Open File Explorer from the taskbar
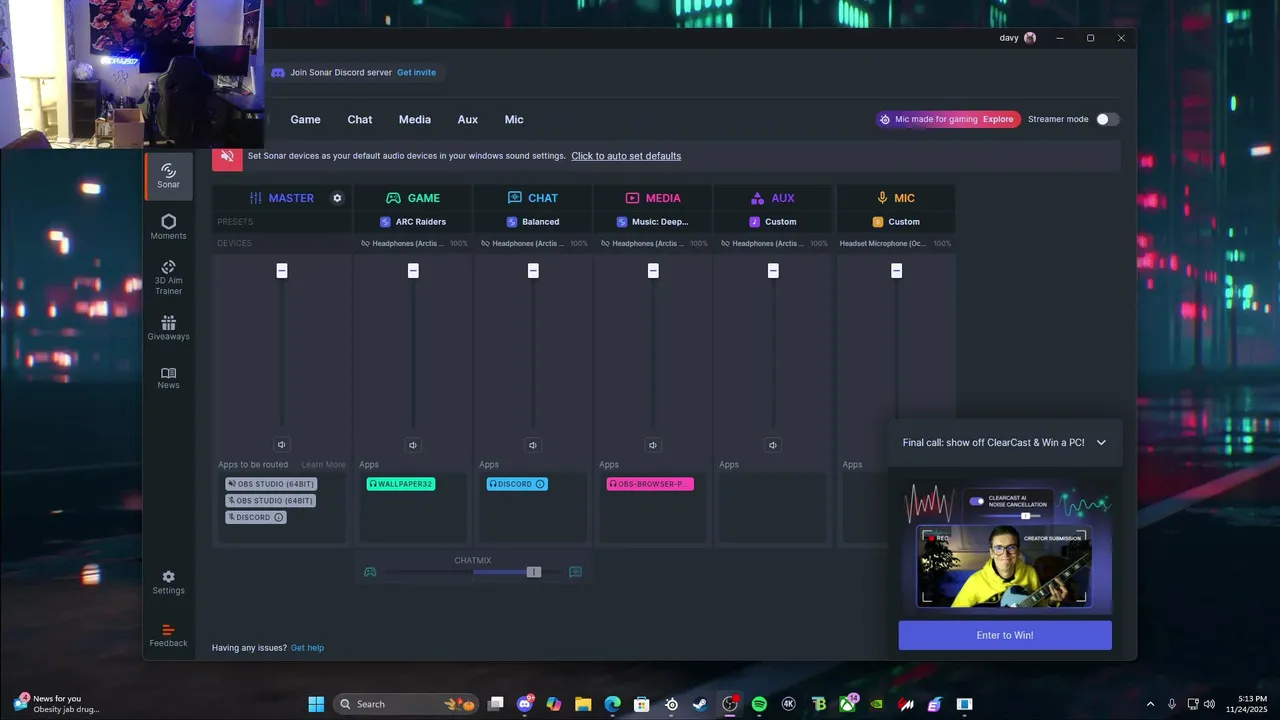The width and height of the screenshot is (1280, 720). point(583,704)
